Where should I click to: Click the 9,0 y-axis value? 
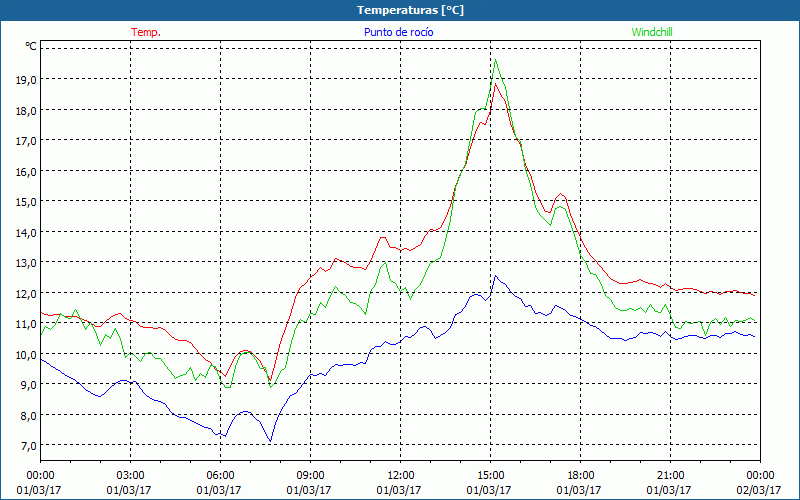(x=29, y=385)
